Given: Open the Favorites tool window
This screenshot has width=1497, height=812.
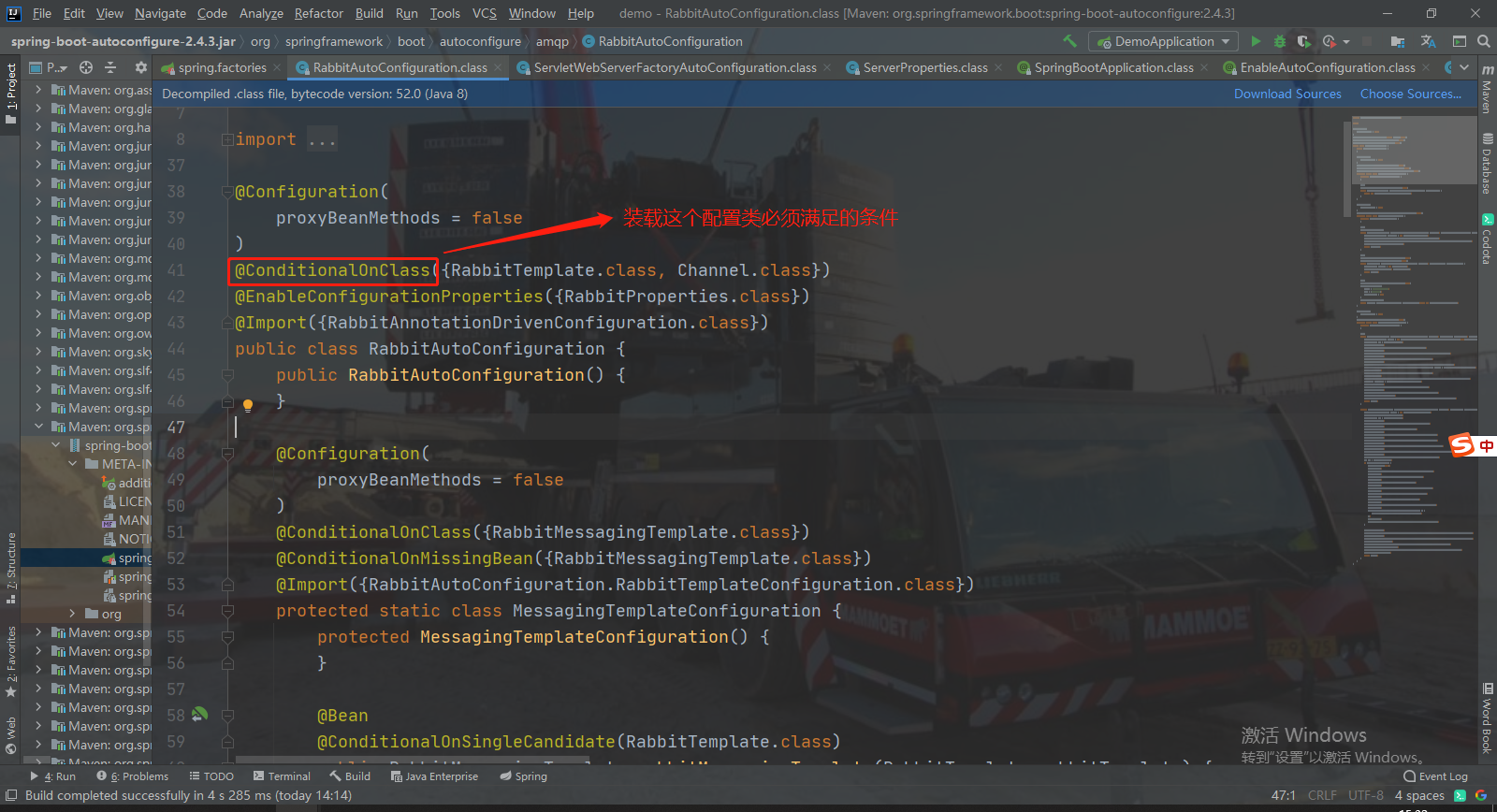Looking at the screenshot, I should coord(11,662).
